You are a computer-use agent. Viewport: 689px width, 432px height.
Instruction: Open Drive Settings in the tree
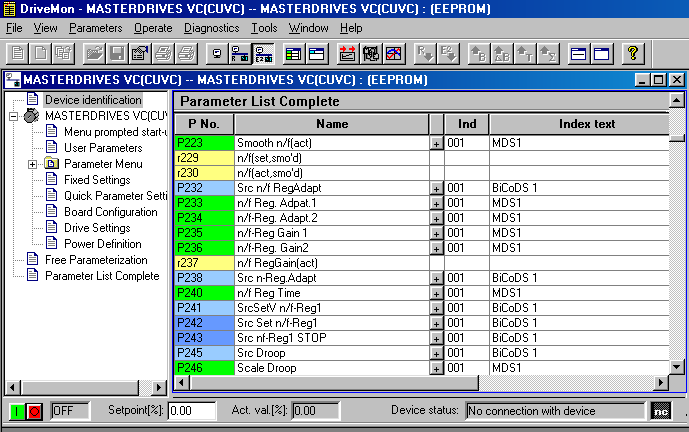tap(97, 228)
